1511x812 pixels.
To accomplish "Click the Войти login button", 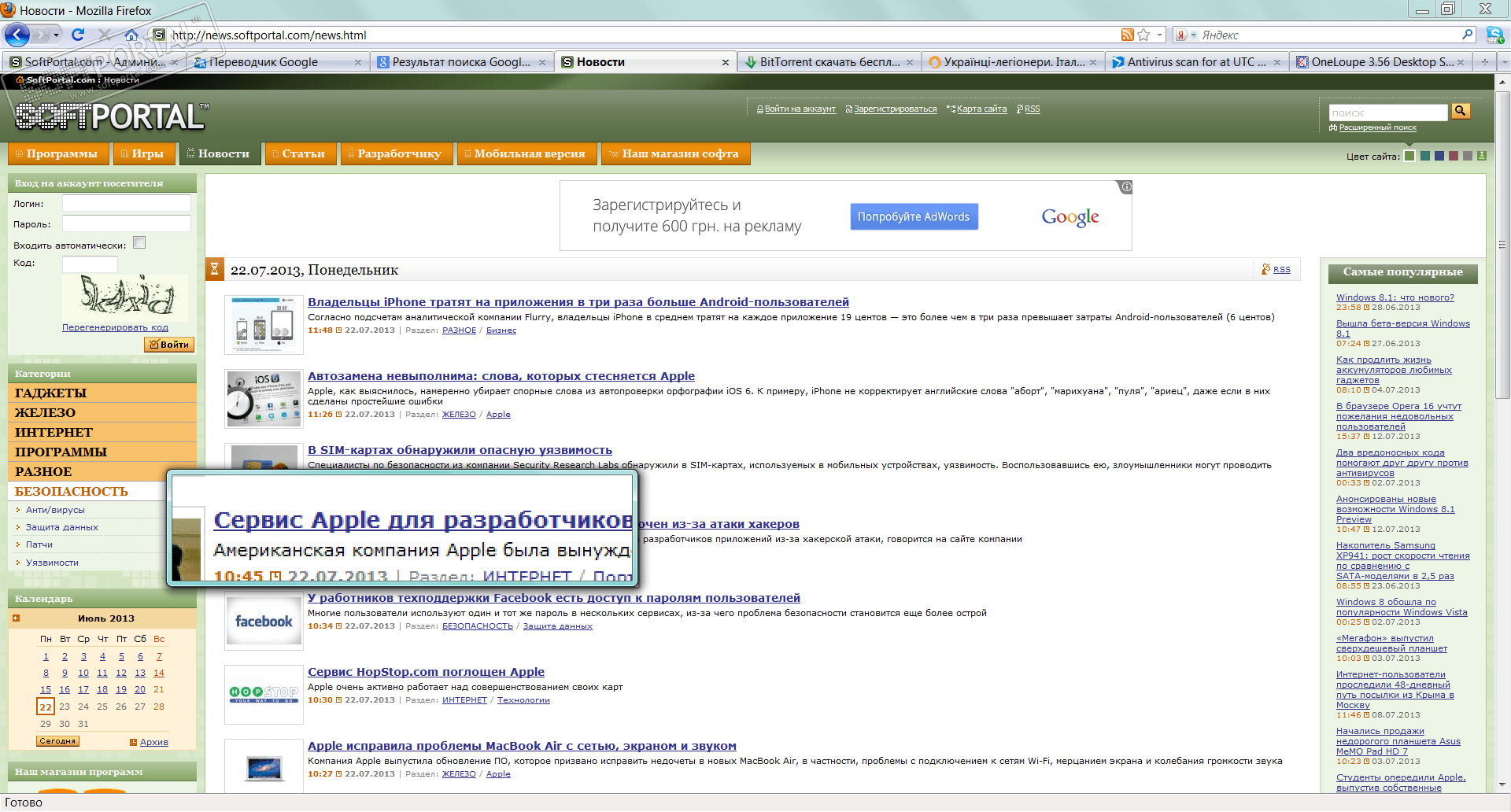I will click(x=169, y=345).
